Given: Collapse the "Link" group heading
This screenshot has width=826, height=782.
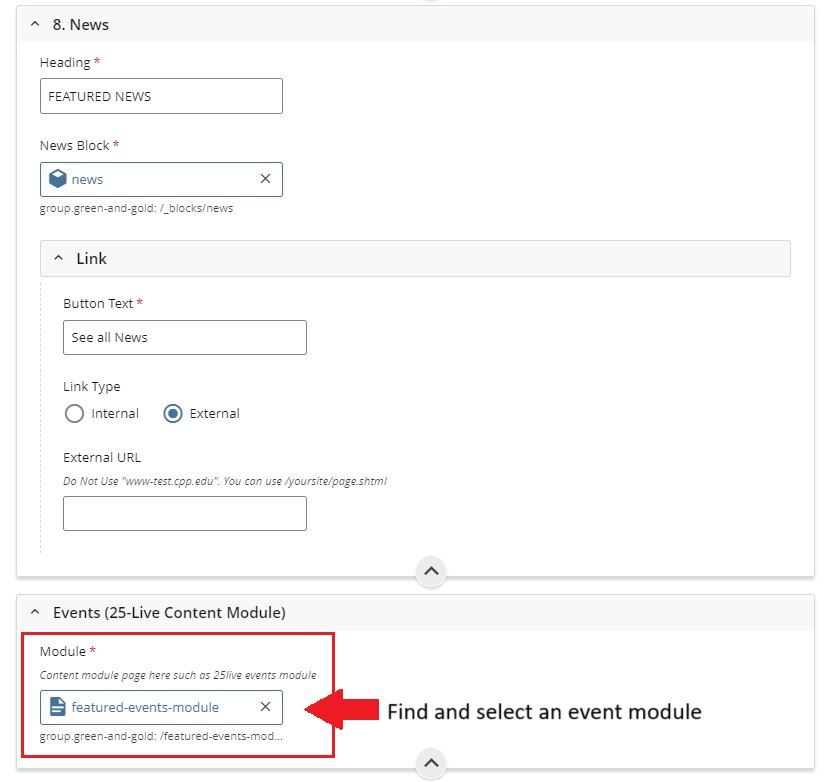Looking at the screenshot, I should coord(92,258).
